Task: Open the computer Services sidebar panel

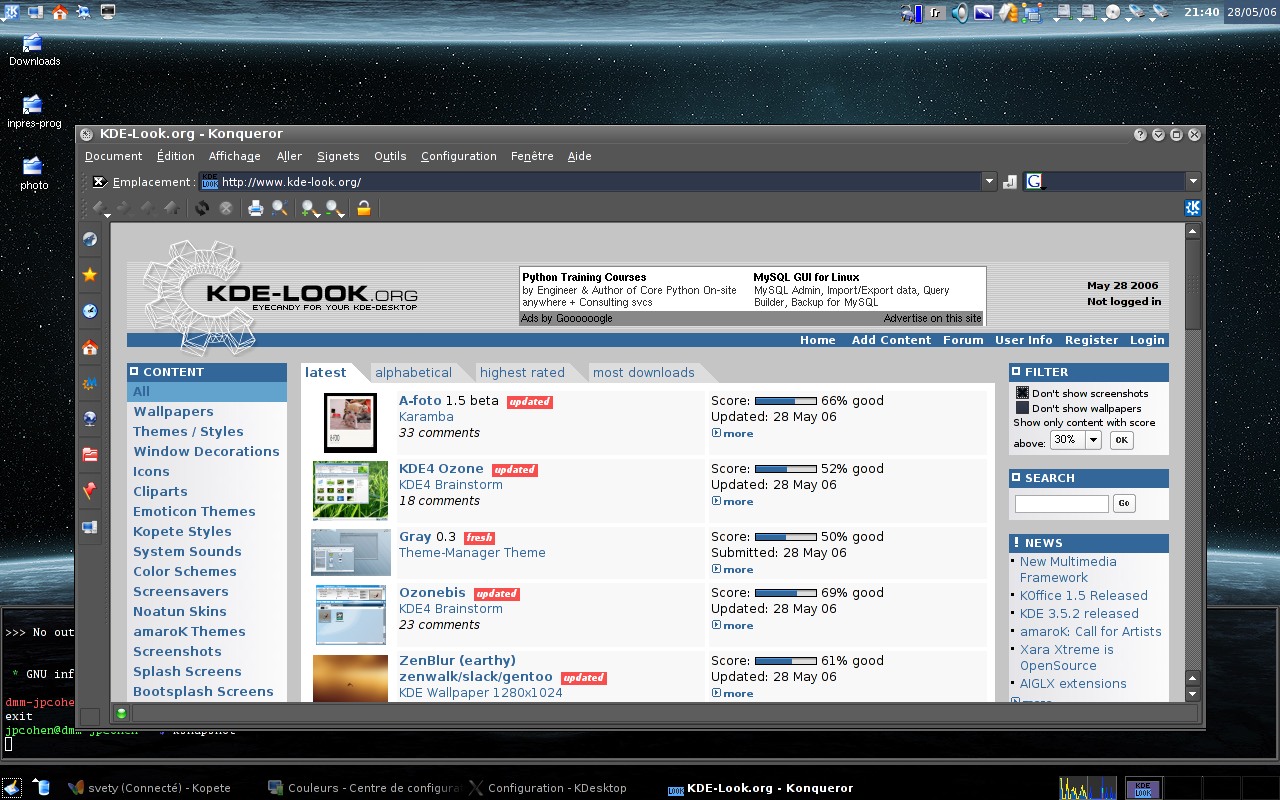Action: [x=90, y=527]
